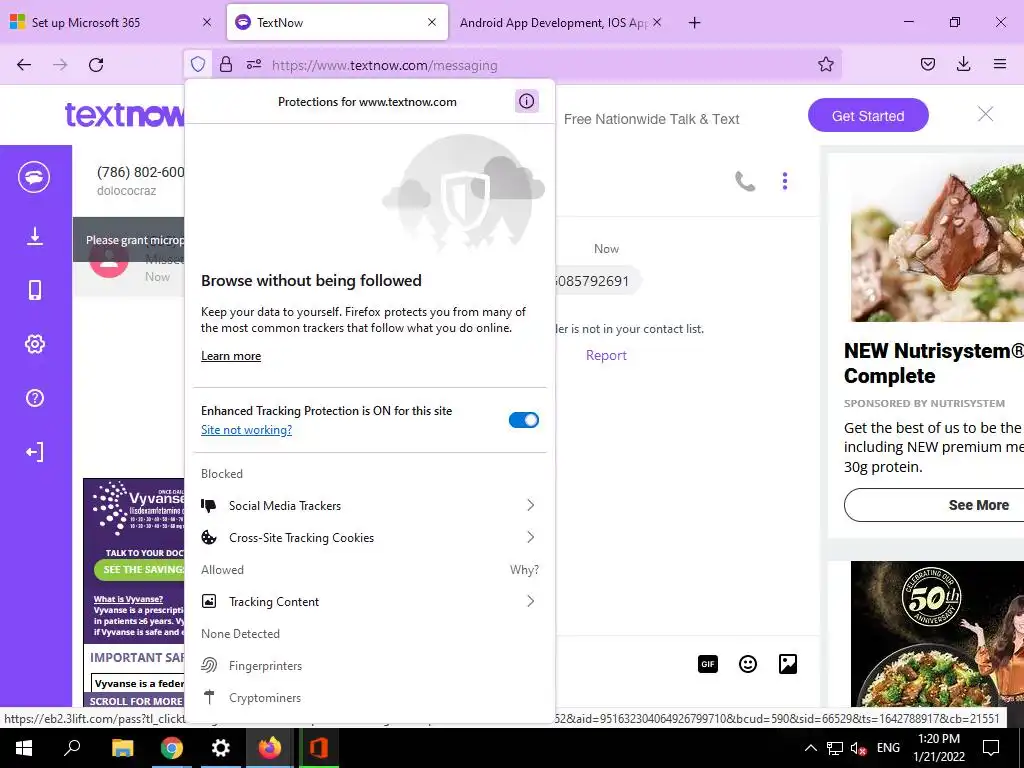The width and height of the screenshot is (1024, 768).
Task: Click the textnow logo
Action: [x=124, y=115]
